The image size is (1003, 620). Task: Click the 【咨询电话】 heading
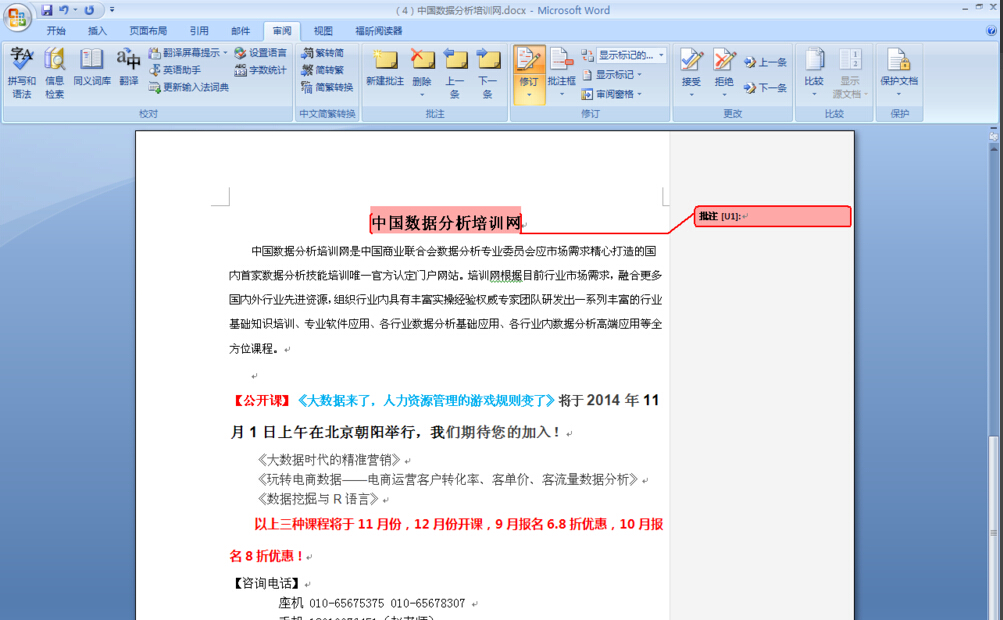point(266,583)
